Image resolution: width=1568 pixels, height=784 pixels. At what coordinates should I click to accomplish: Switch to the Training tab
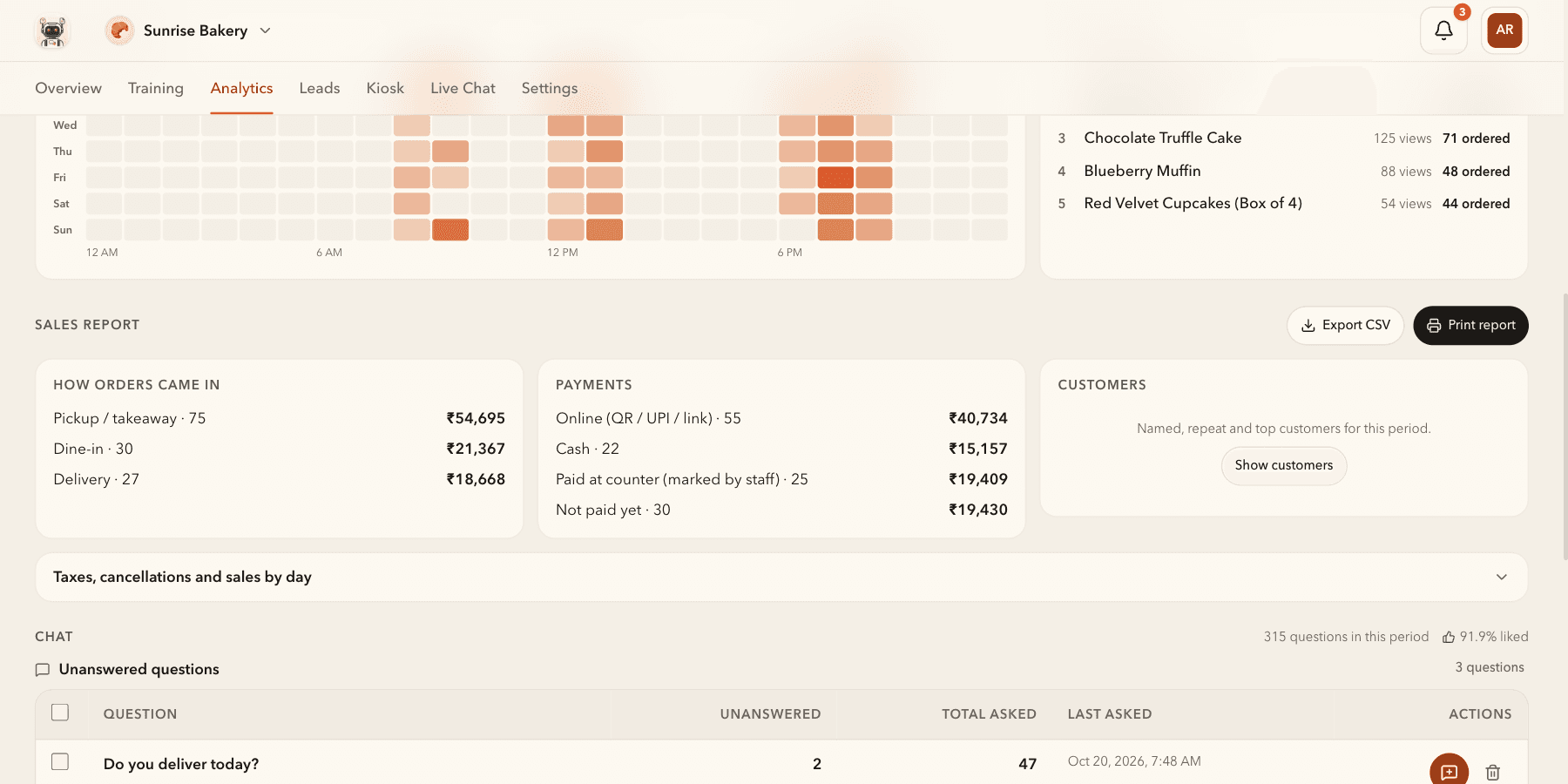(x=156, y=88)
